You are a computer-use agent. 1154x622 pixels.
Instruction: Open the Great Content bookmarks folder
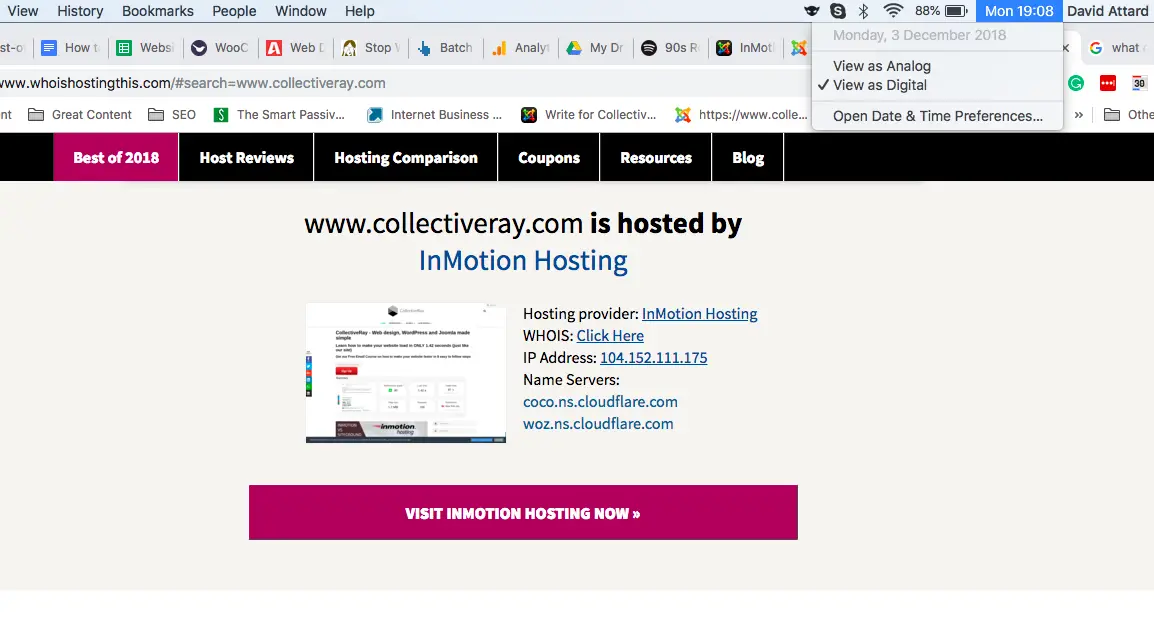[80, 115]
